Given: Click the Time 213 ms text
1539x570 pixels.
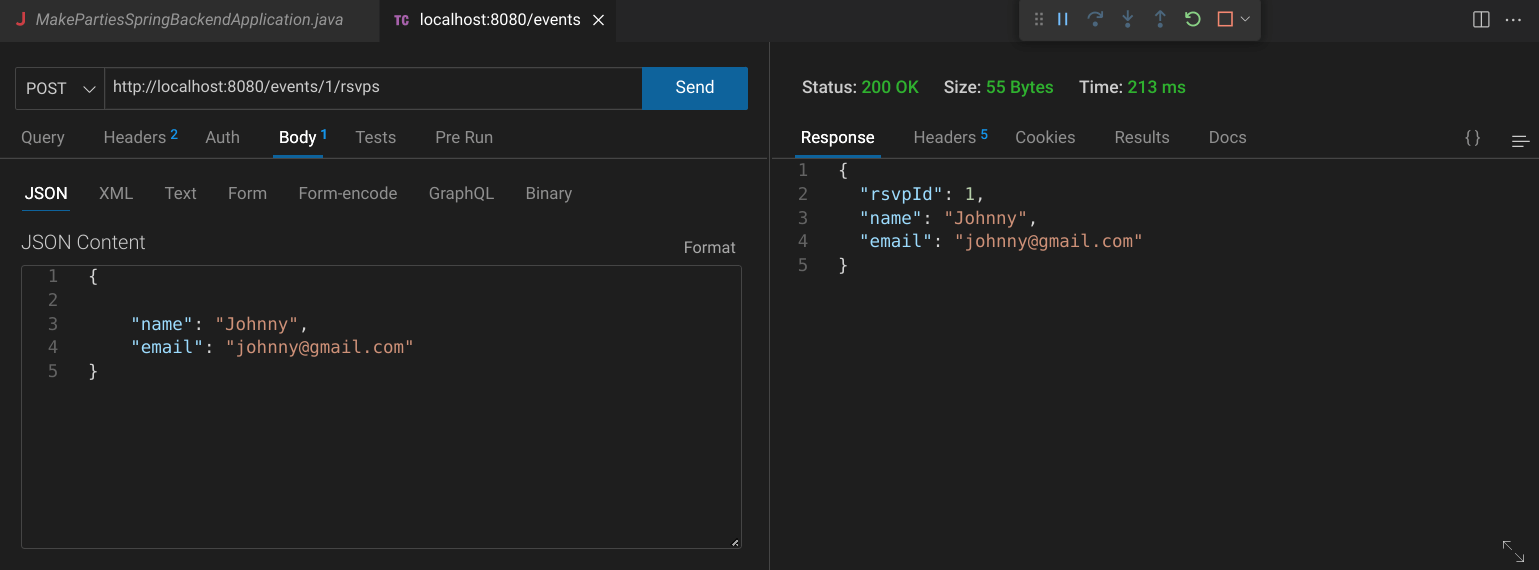Looking at the screenshot, I should (1132, 87).
